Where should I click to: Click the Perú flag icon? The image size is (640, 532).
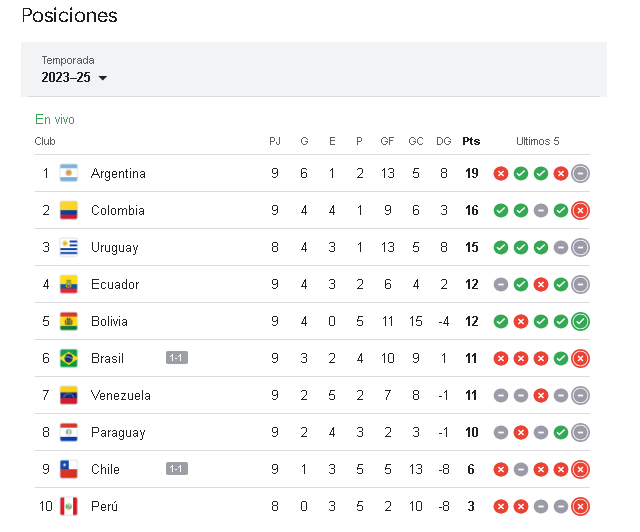point(69,506)
